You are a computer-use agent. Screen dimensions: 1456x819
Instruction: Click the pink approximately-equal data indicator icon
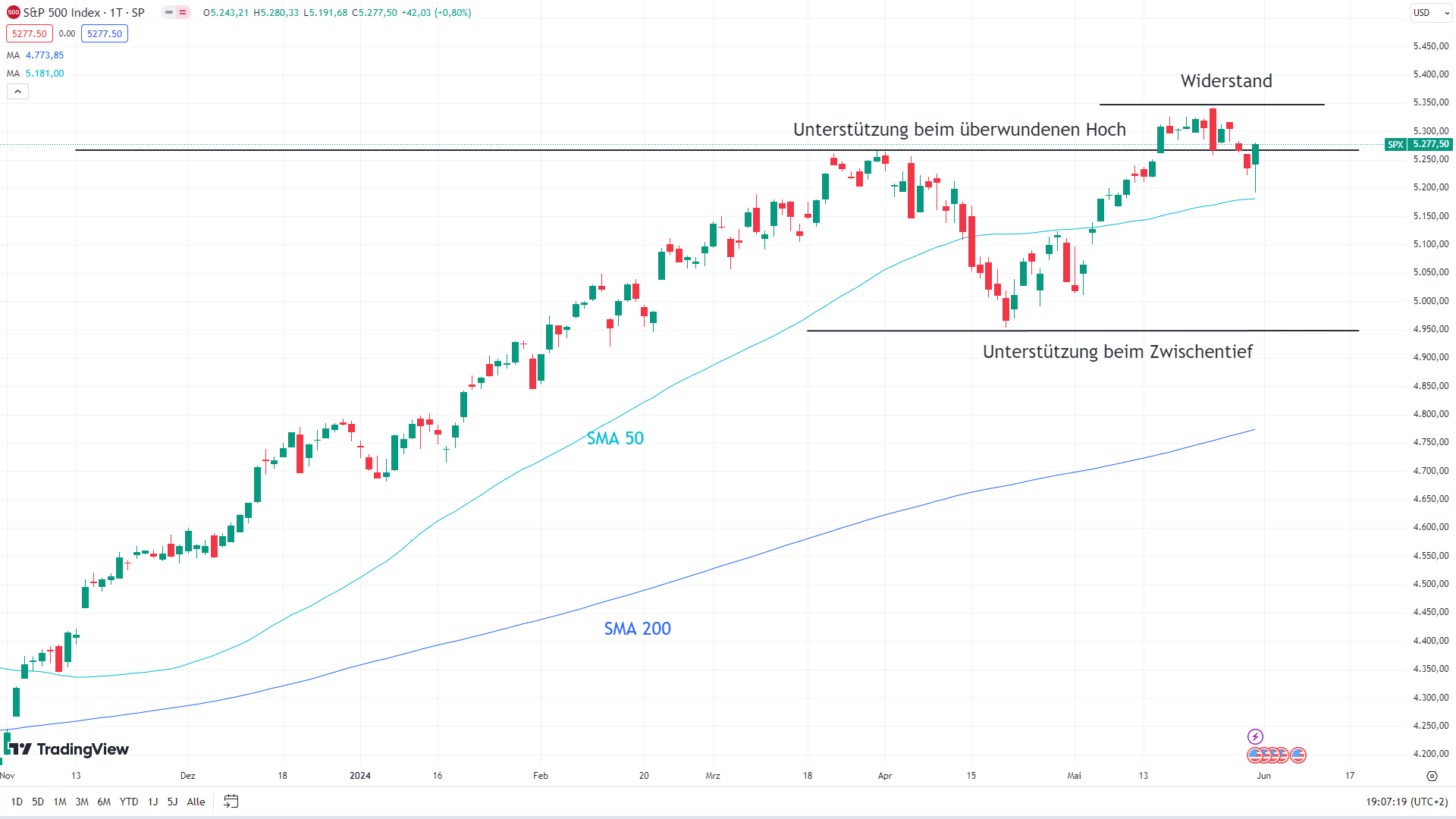pos(183,12)
